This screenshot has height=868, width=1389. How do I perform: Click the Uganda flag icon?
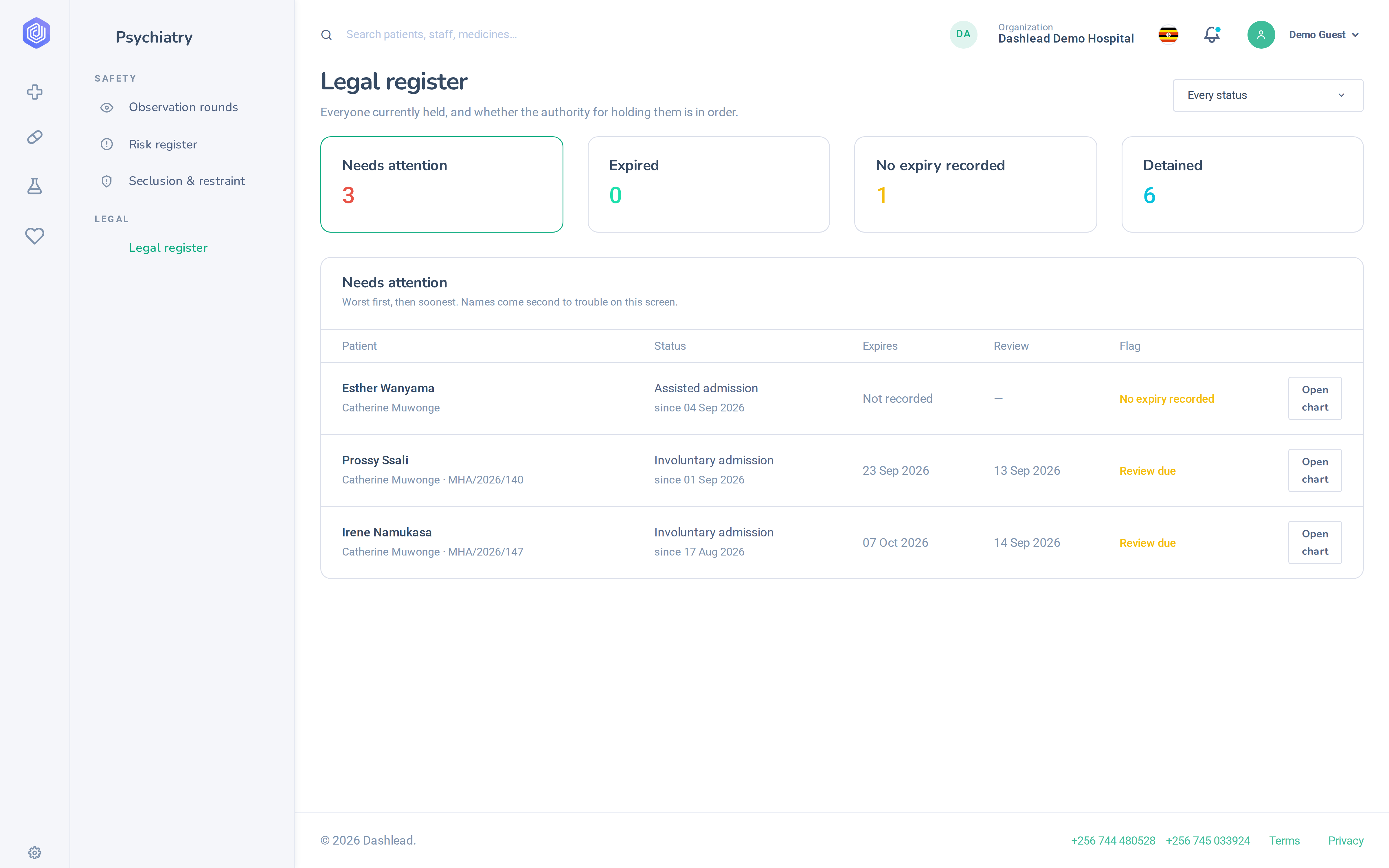[1168, 35]
